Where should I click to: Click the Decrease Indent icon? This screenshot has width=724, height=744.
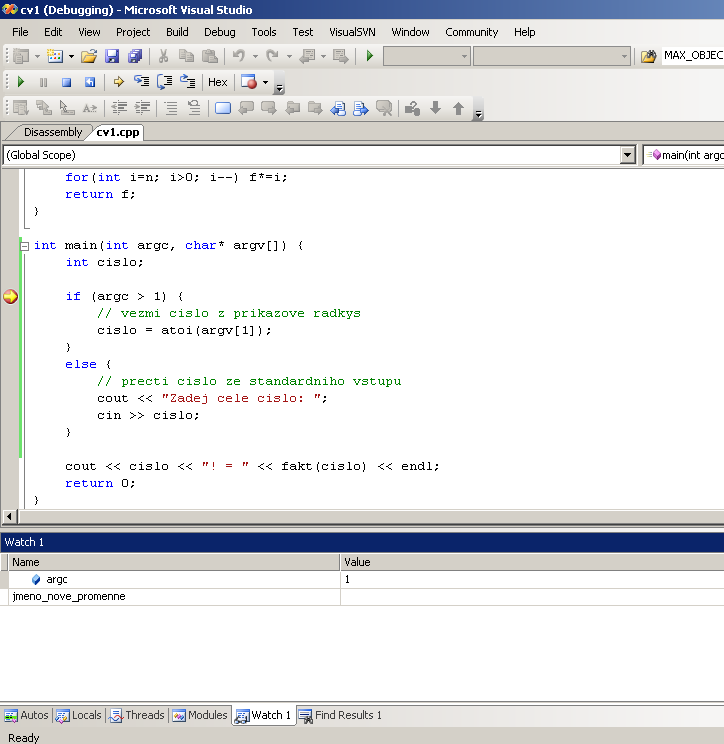pyautogui.click(x=119, y=109)
